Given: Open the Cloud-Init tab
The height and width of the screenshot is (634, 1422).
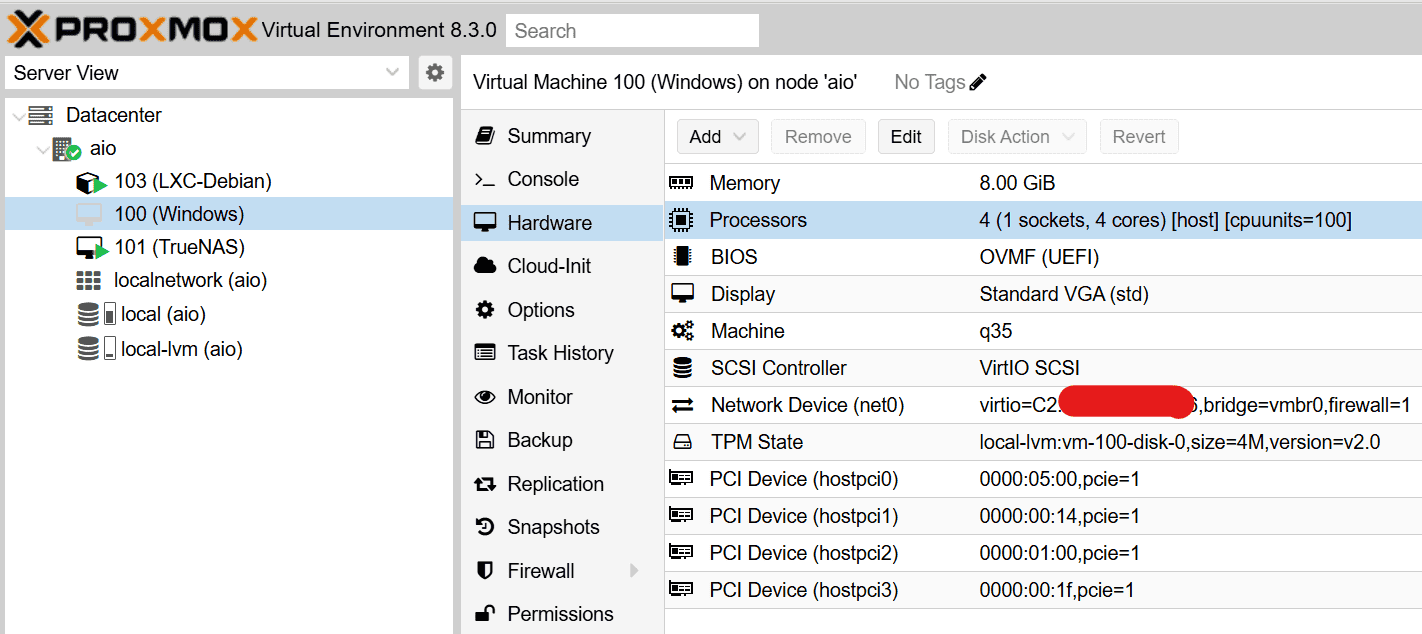Looking at the screenshot, I should pyautogui.click(x=562, y=266).
